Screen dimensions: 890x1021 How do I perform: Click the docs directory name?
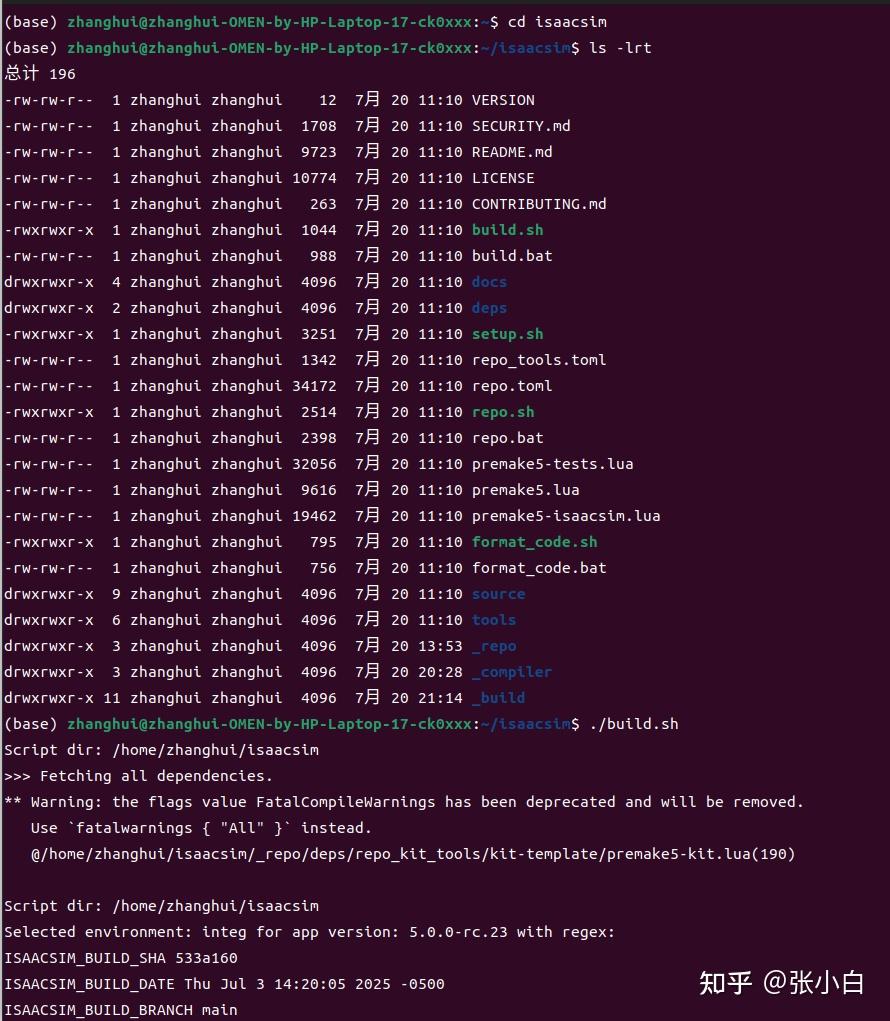pyautogui.click(x=489, y=282)
